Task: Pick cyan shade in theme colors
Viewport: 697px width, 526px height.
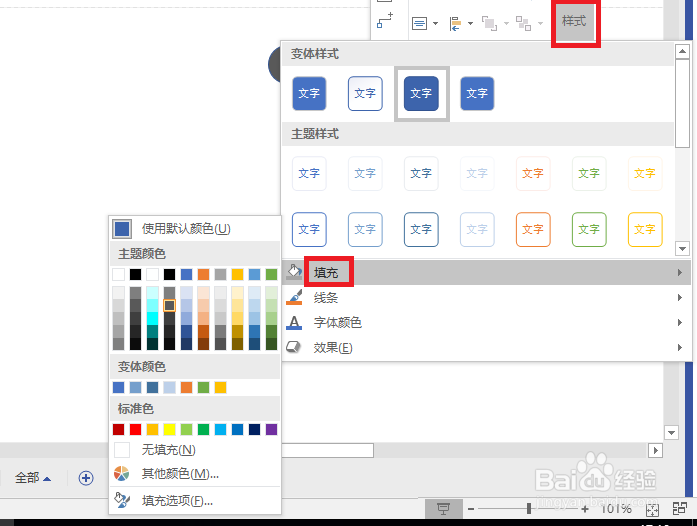Action: point(152,318)
